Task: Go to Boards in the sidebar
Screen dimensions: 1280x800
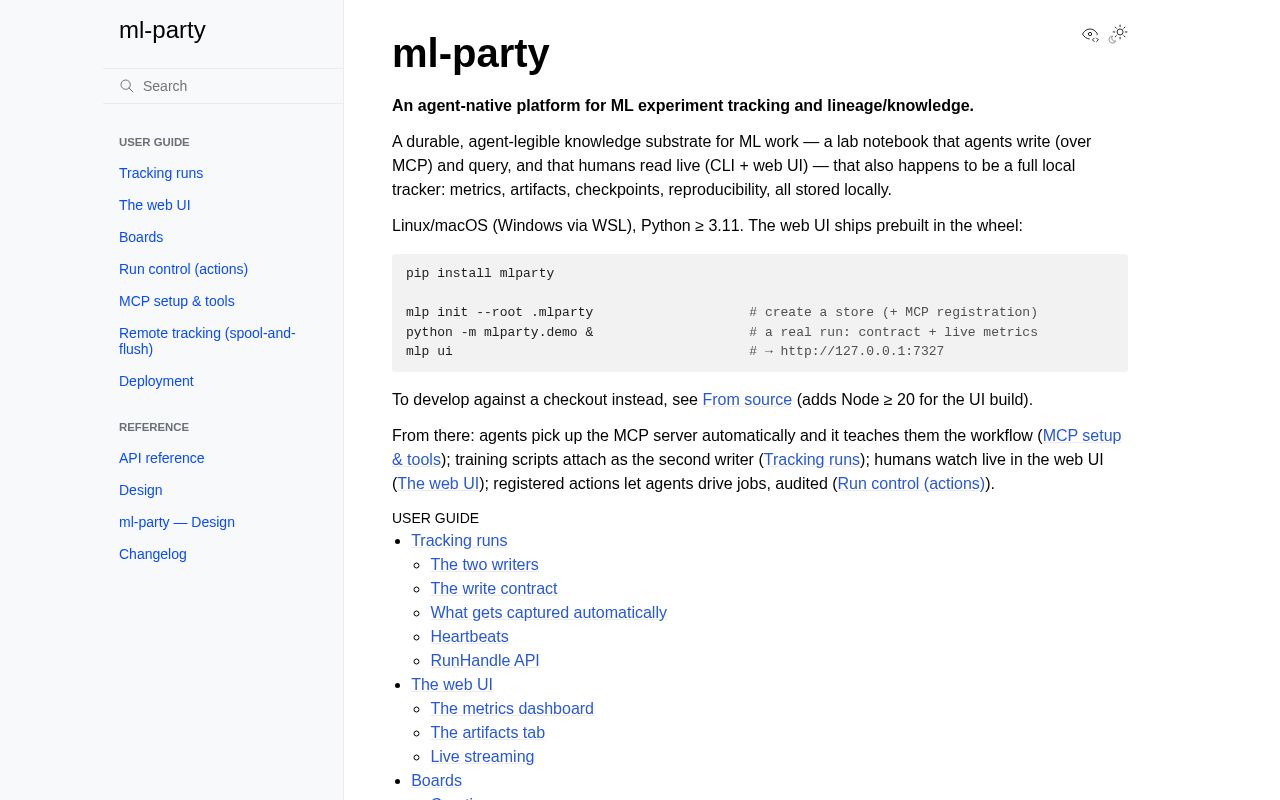Action: pyautogui.click(x=141, y=237)
